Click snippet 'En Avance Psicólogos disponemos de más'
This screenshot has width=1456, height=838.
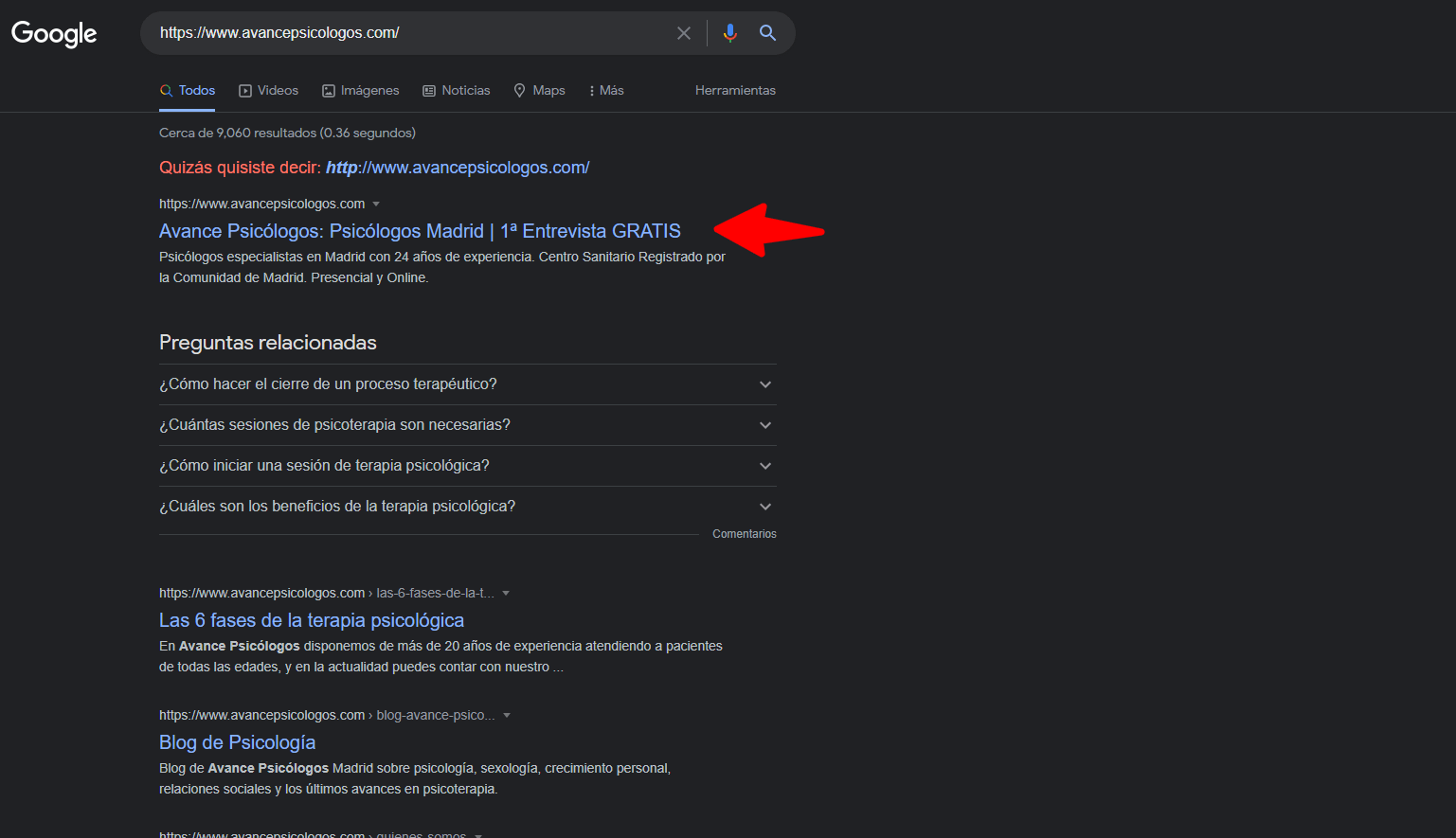440,656
